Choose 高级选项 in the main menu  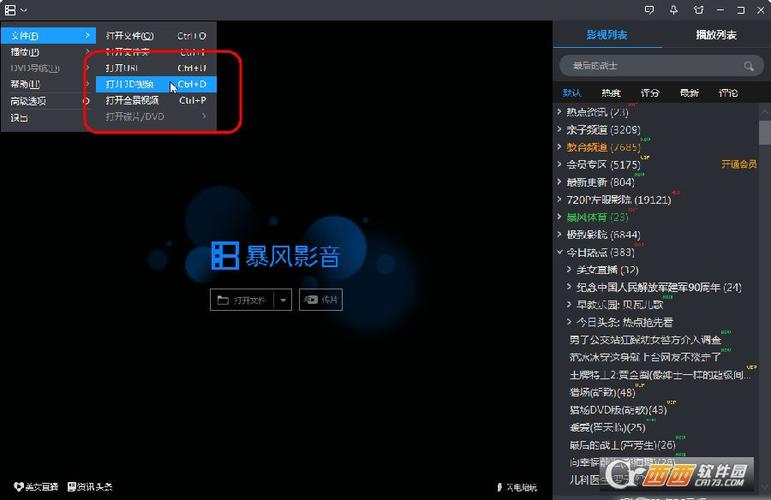[x=48, y=101]
